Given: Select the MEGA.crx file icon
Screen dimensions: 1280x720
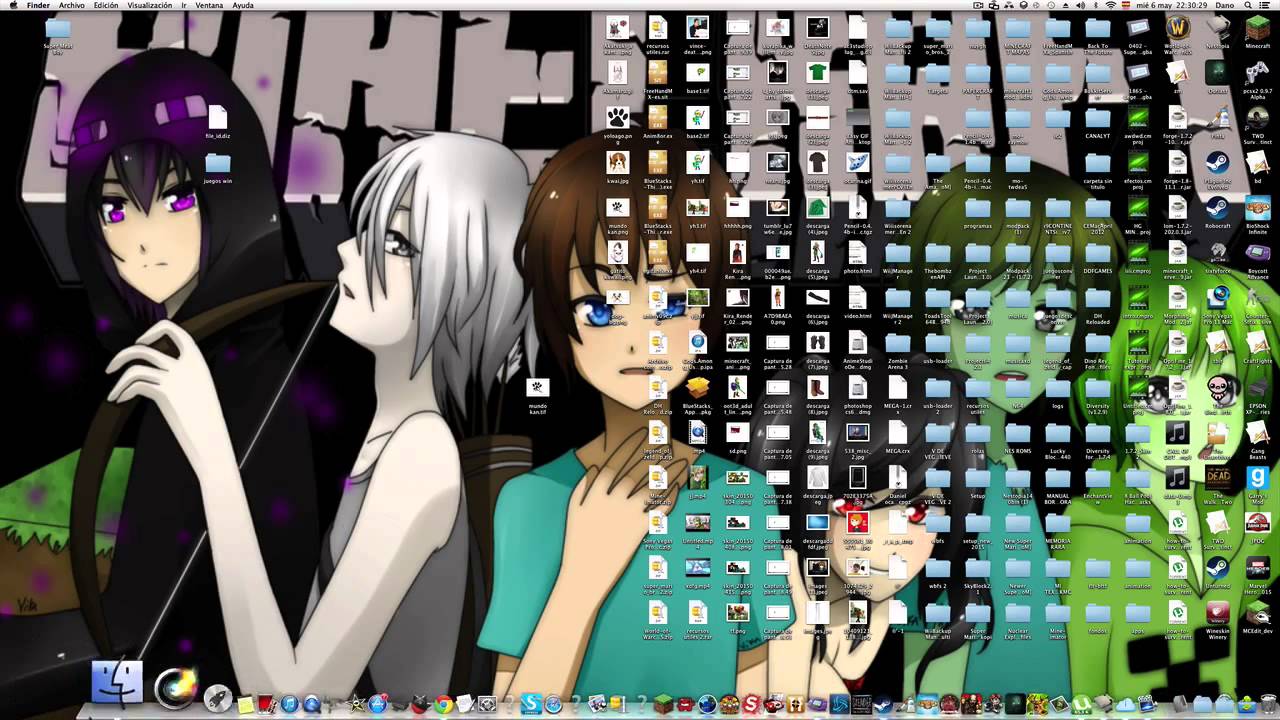Looking at the screenshot, I should tap(897, 433).
